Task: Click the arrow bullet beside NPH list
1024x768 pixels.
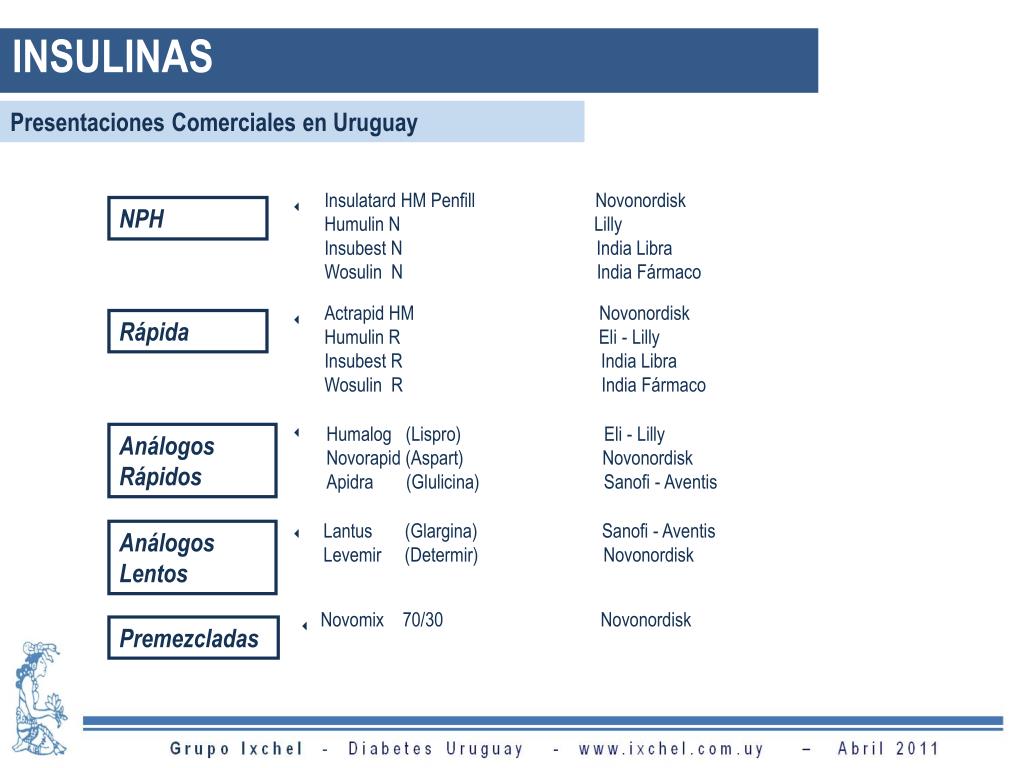Action: [296, 207]
